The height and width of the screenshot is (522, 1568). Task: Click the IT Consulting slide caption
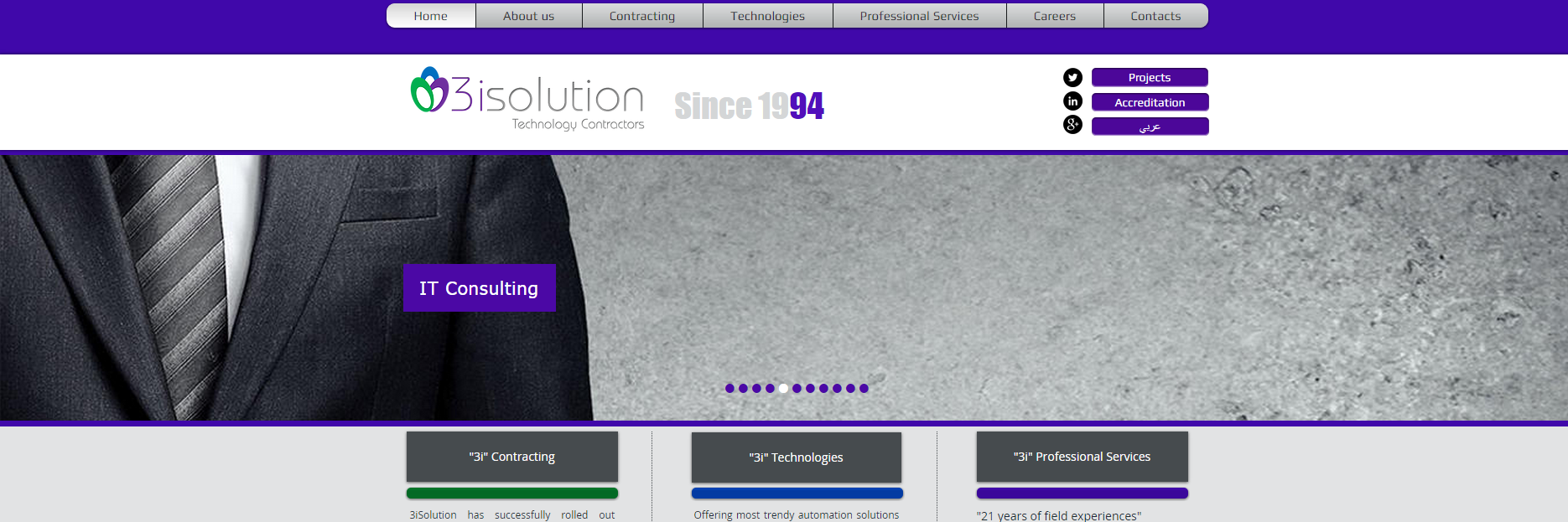pos(480,288)
